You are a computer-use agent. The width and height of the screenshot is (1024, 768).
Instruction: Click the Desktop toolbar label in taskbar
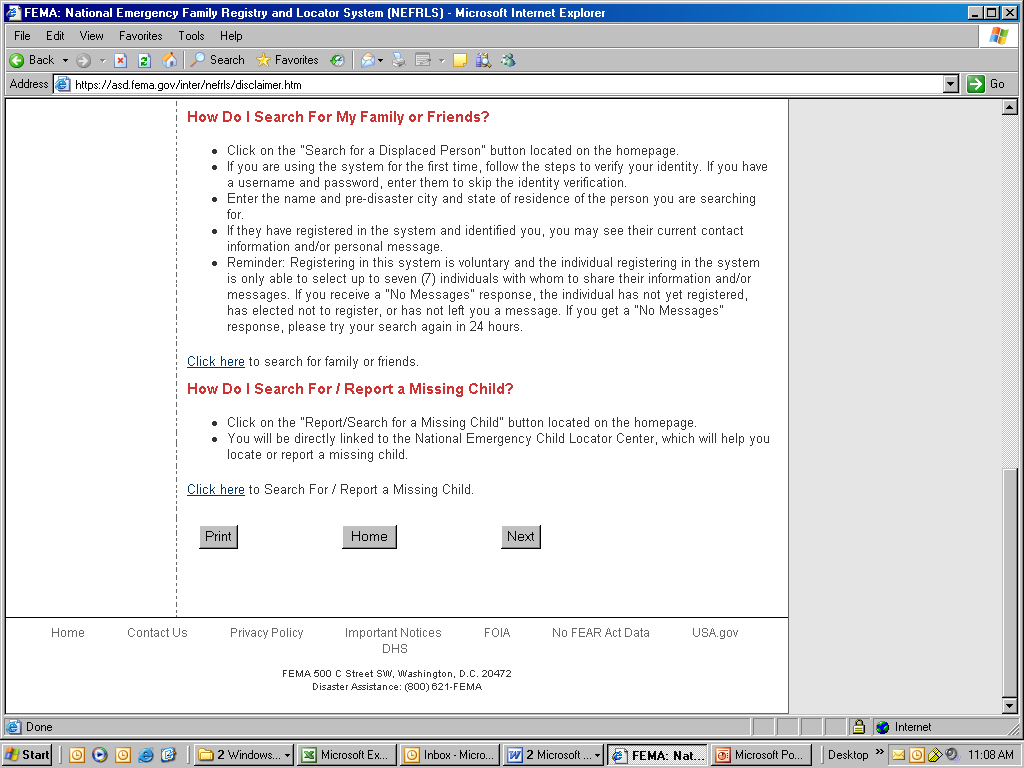click(848, 755)
